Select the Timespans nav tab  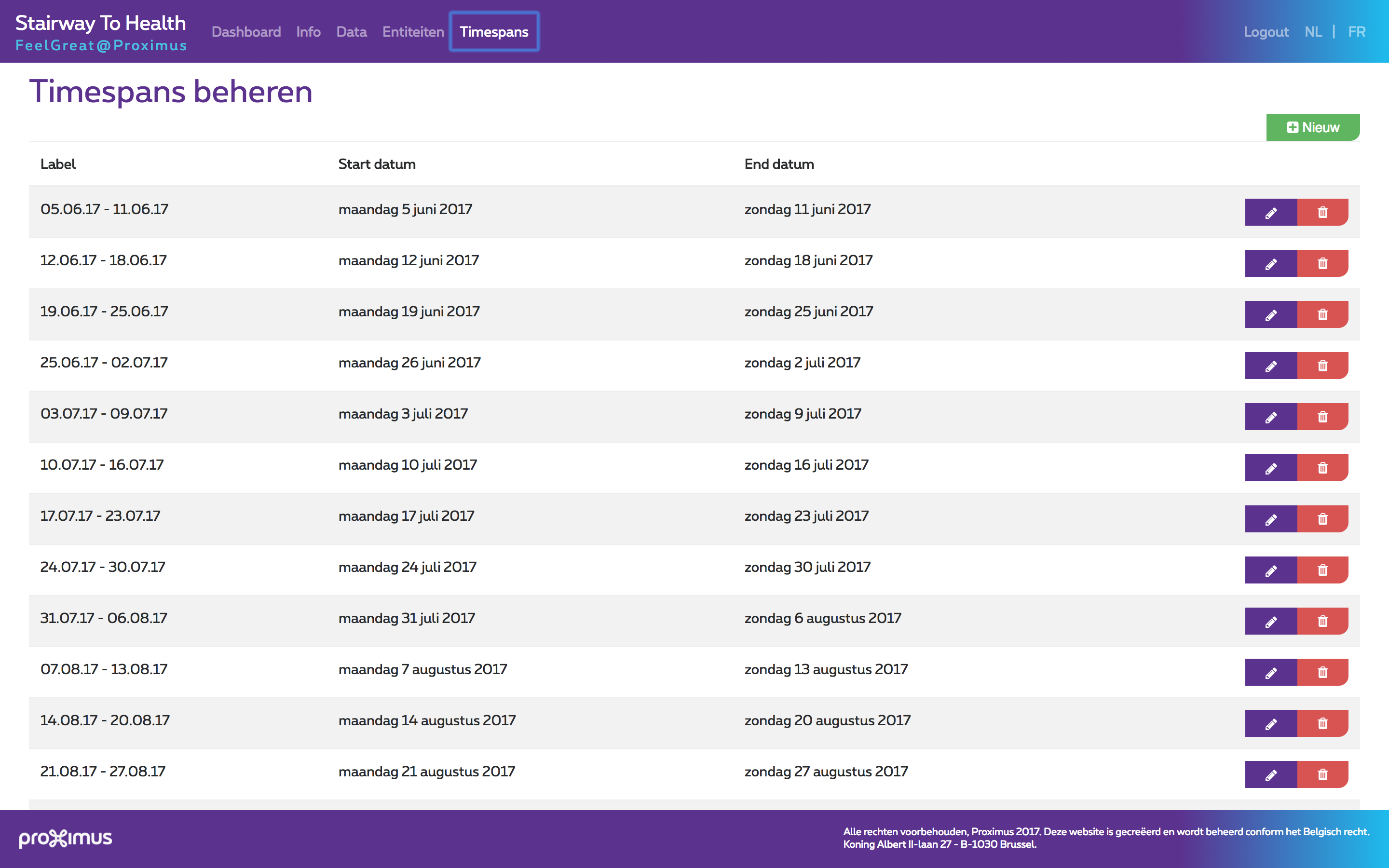(x=494, y=31)
